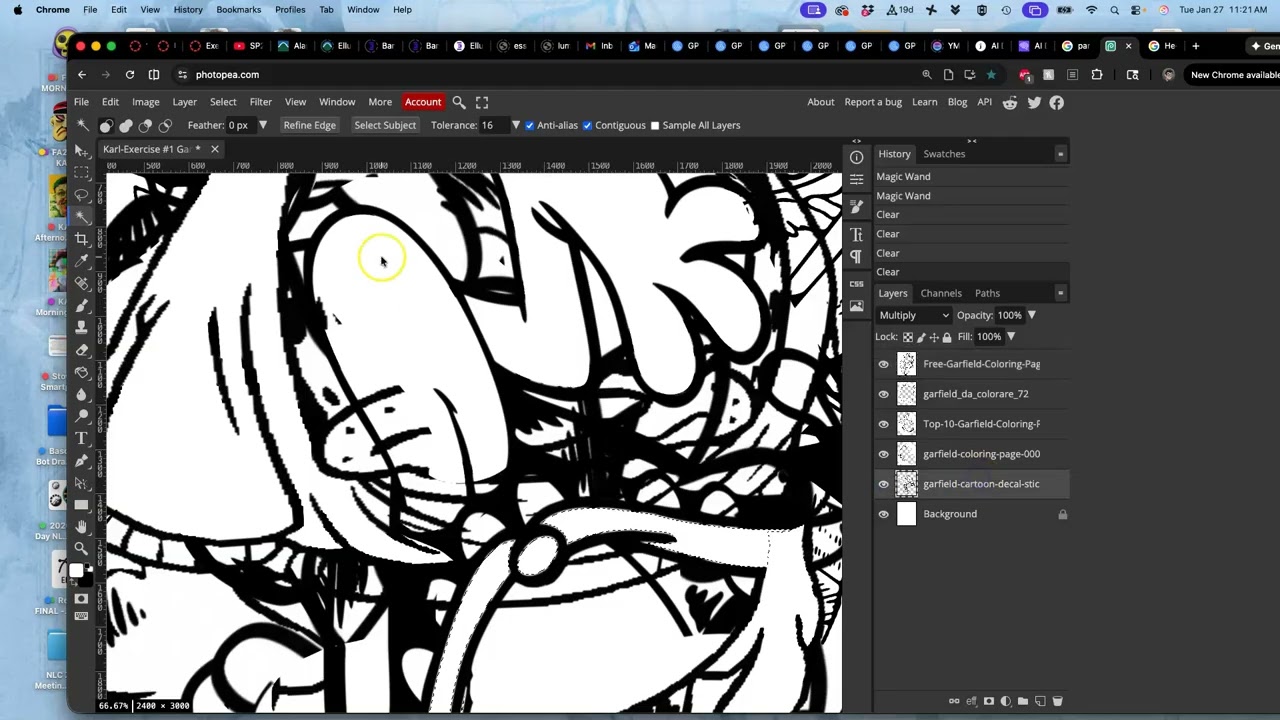The image size is (1280, 720).
Task: Select the Eraser tool
Action: [x=82, y=349]
